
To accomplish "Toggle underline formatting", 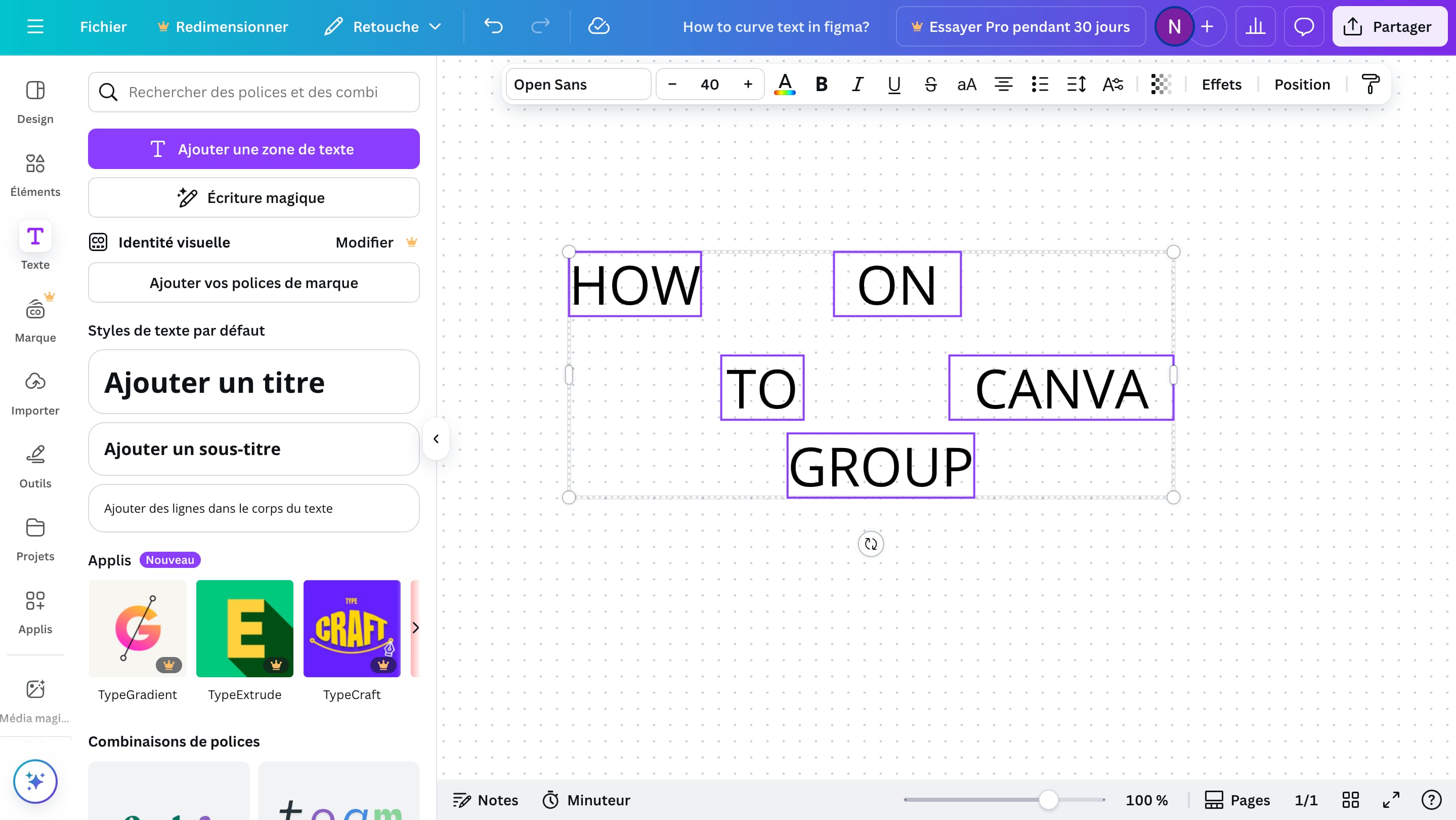I will click(x=893, y=84).
